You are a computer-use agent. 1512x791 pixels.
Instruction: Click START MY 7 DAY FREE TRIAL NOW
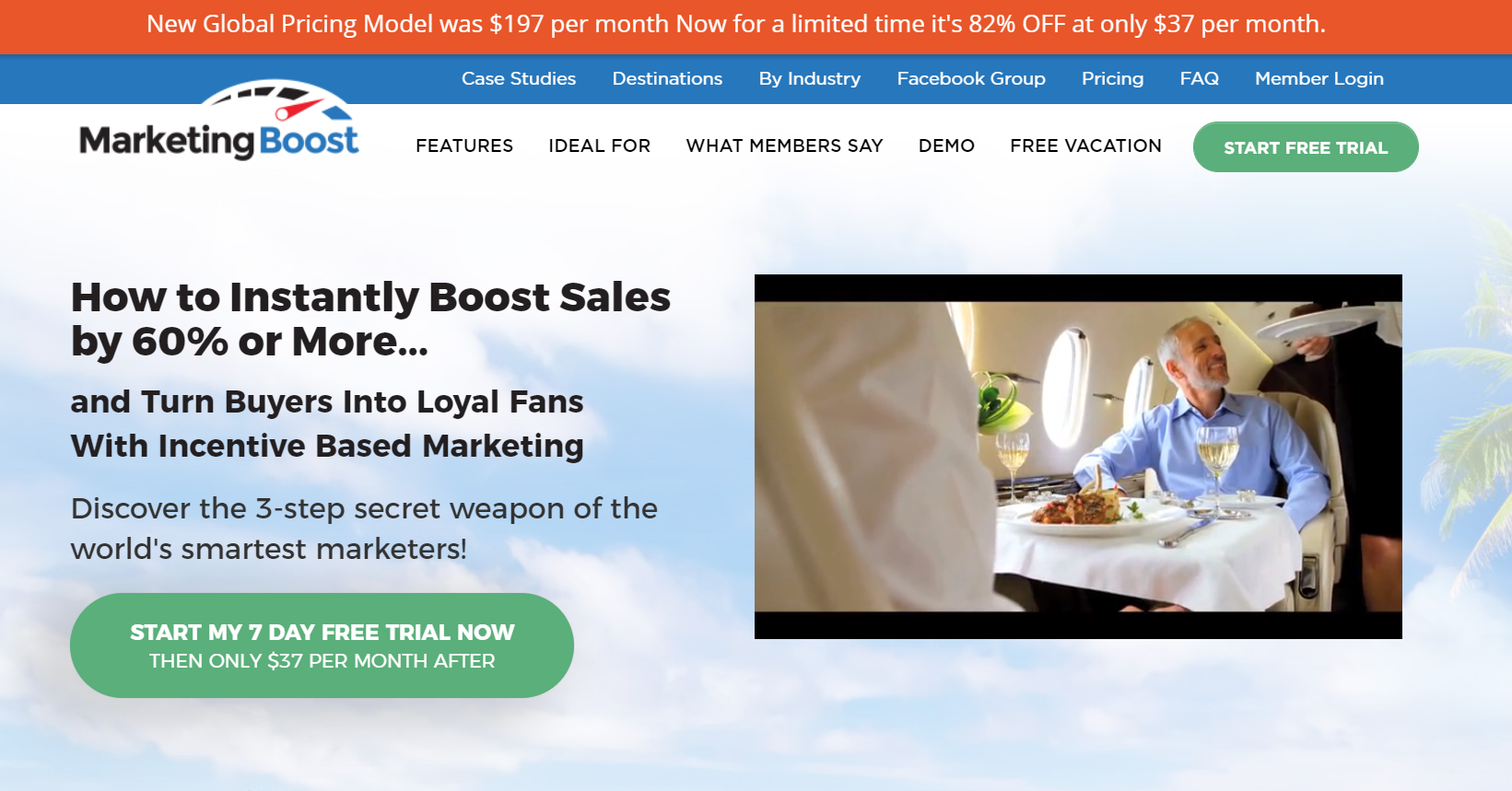[x=322, y=646]
